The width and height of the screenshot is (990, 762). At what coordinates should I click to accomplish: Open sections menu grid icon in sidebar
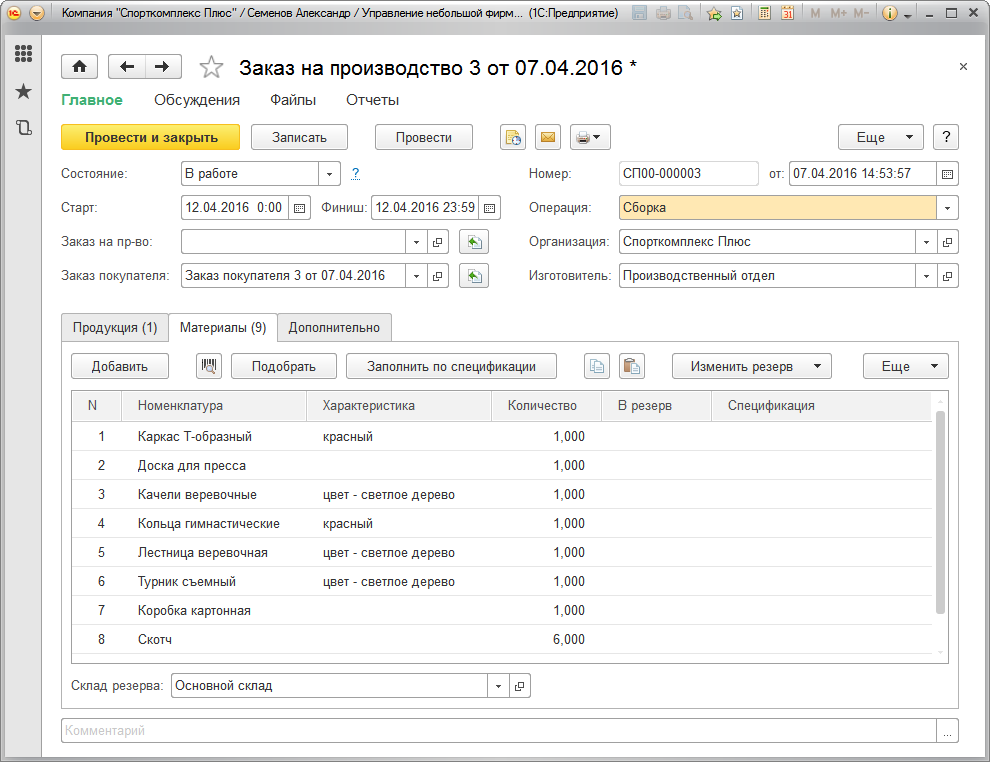tap(23, 54)
